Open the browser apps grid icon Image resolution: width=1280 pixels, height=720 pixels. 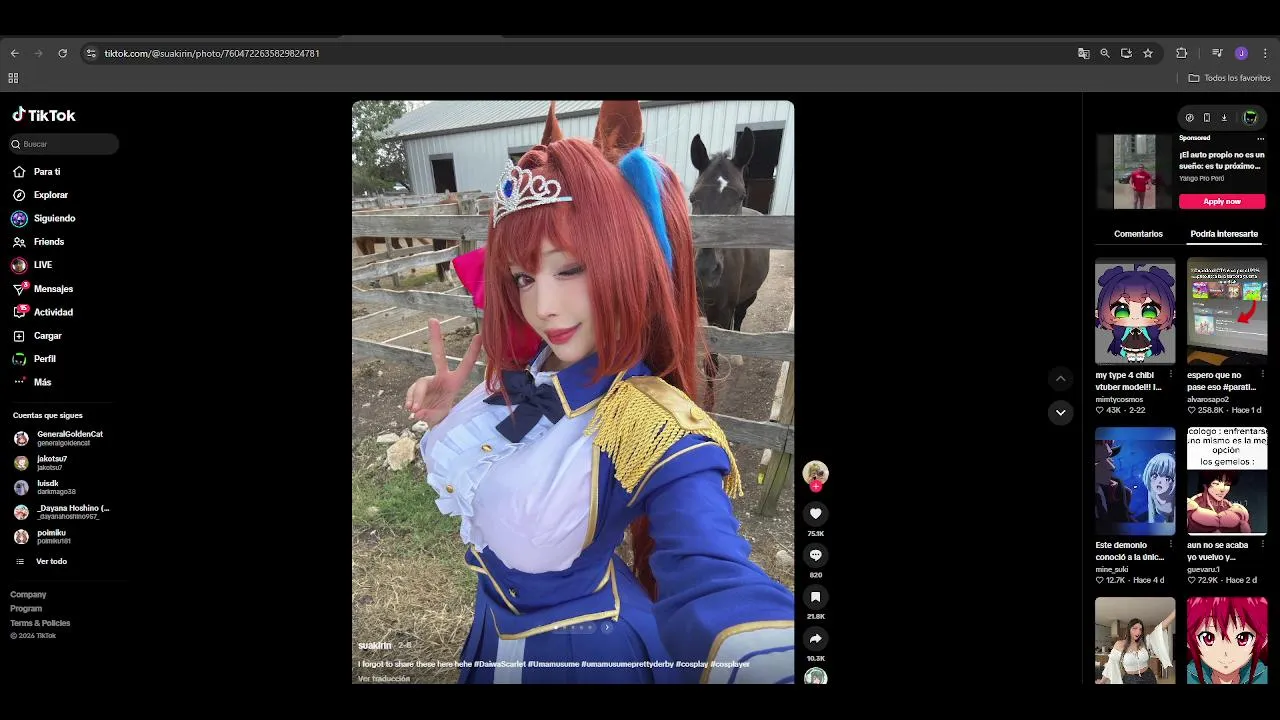pyautogui.click(x=13, y=78)
